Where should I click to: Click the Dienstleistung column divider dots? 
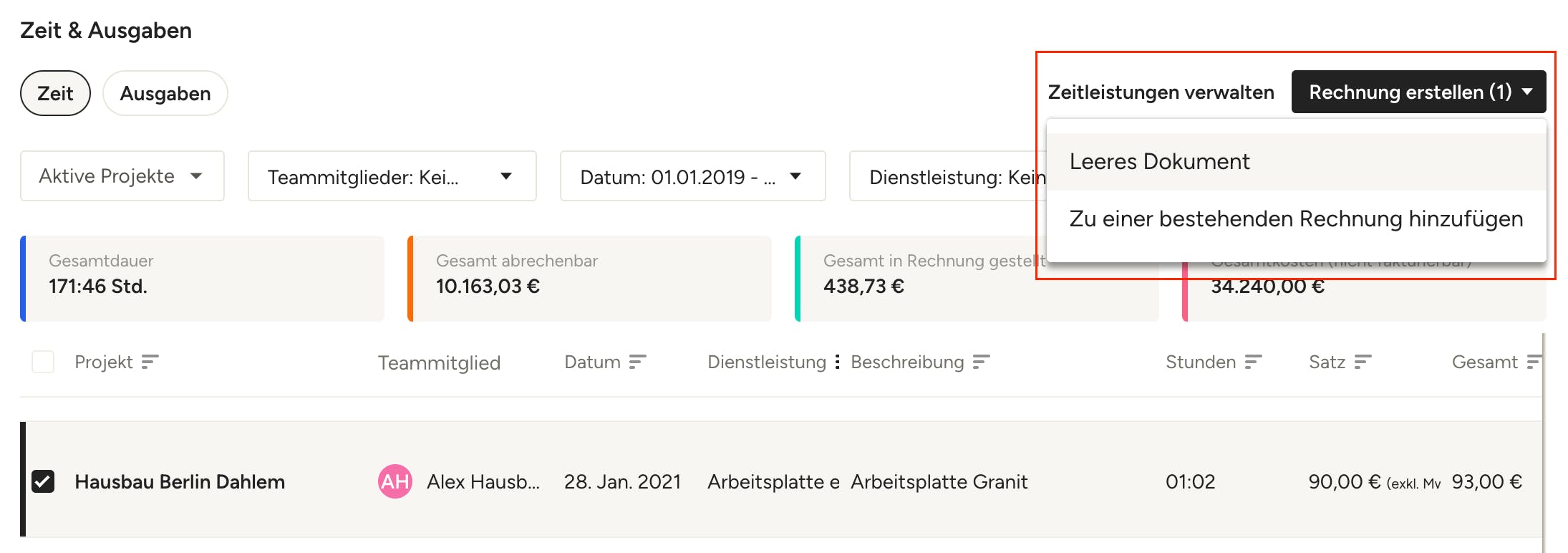pyautogui.click(x=837, y=362)
